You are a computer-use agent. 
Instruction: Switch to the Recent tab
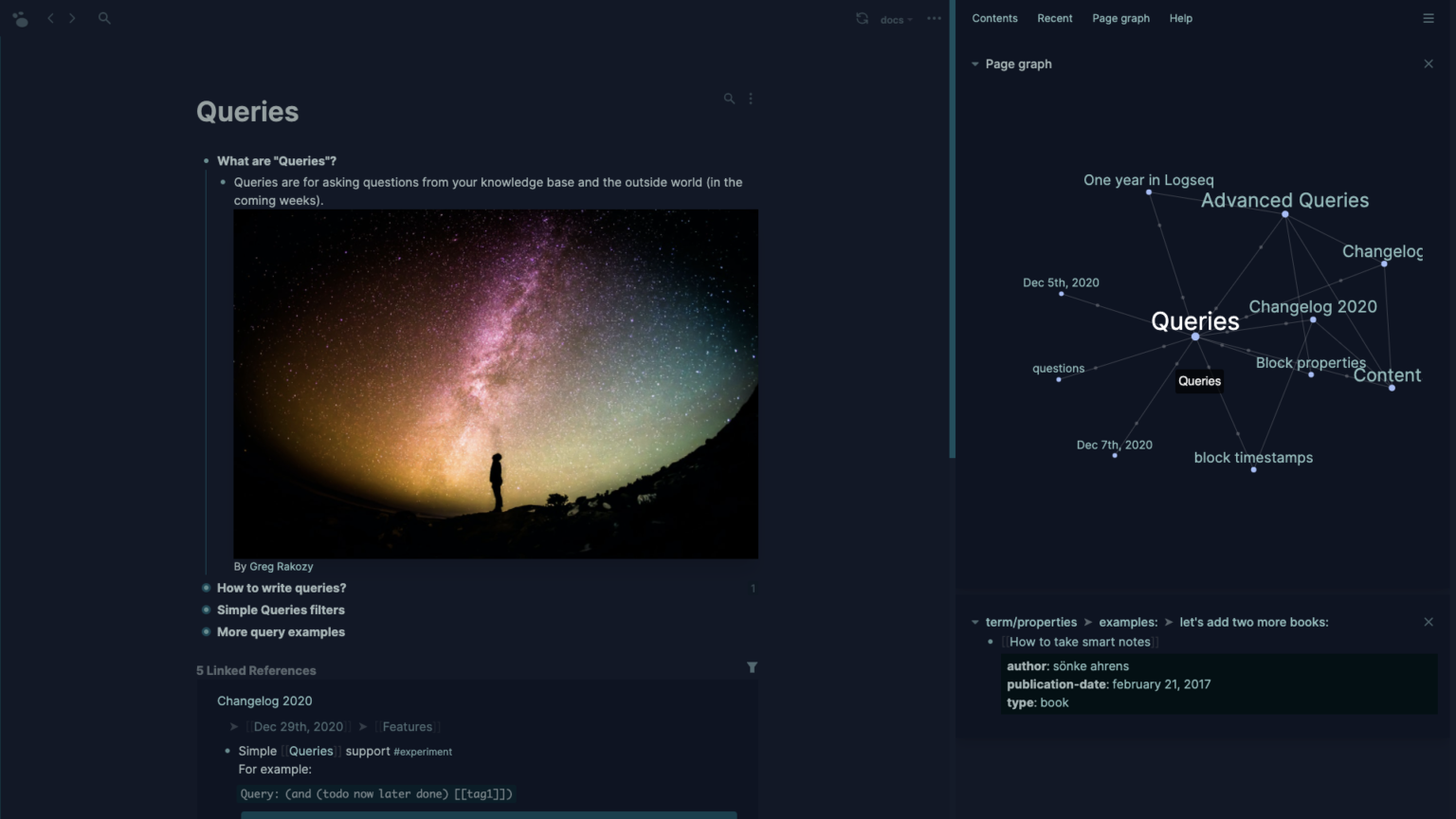pyautogui.click(x=1054, y=18)
